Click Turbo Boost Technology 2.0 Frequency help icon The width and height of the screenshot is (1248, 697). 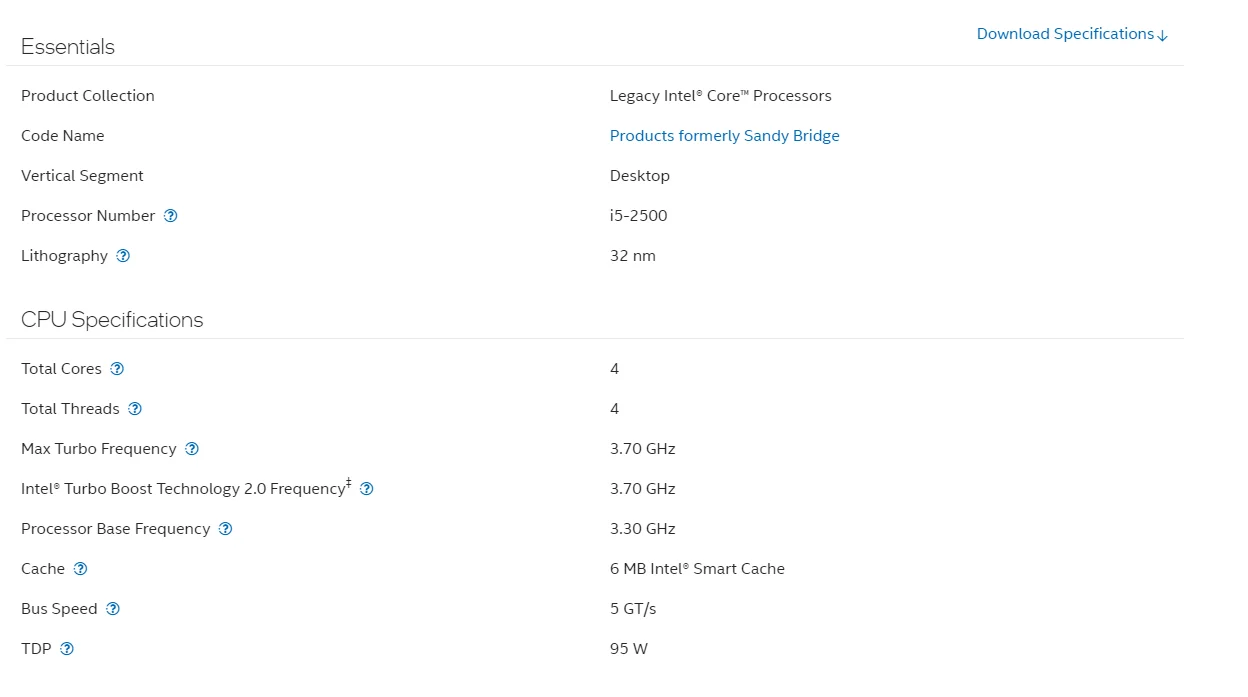[x=367, y=489]
